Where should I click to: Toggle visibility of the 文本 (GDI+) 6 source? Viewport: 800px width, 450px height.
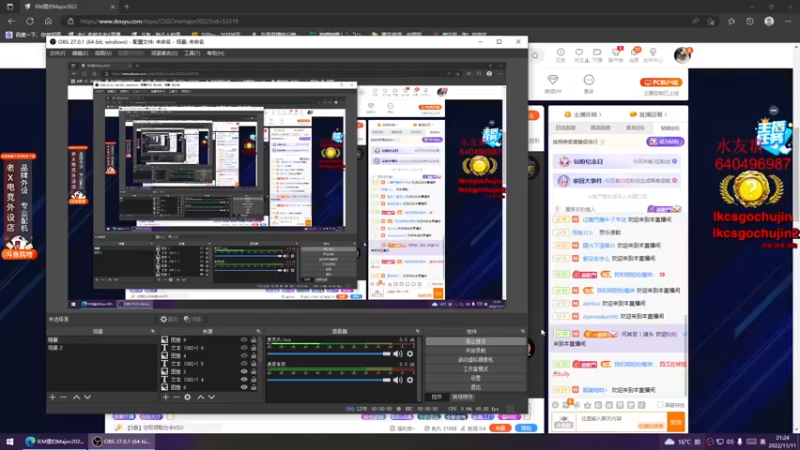pyautogui.click(x=244, y=347)
